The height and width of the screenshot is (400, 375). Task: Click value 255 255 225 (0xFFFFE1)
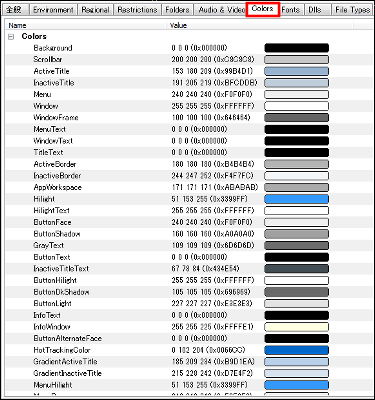[x=212, y=327]
